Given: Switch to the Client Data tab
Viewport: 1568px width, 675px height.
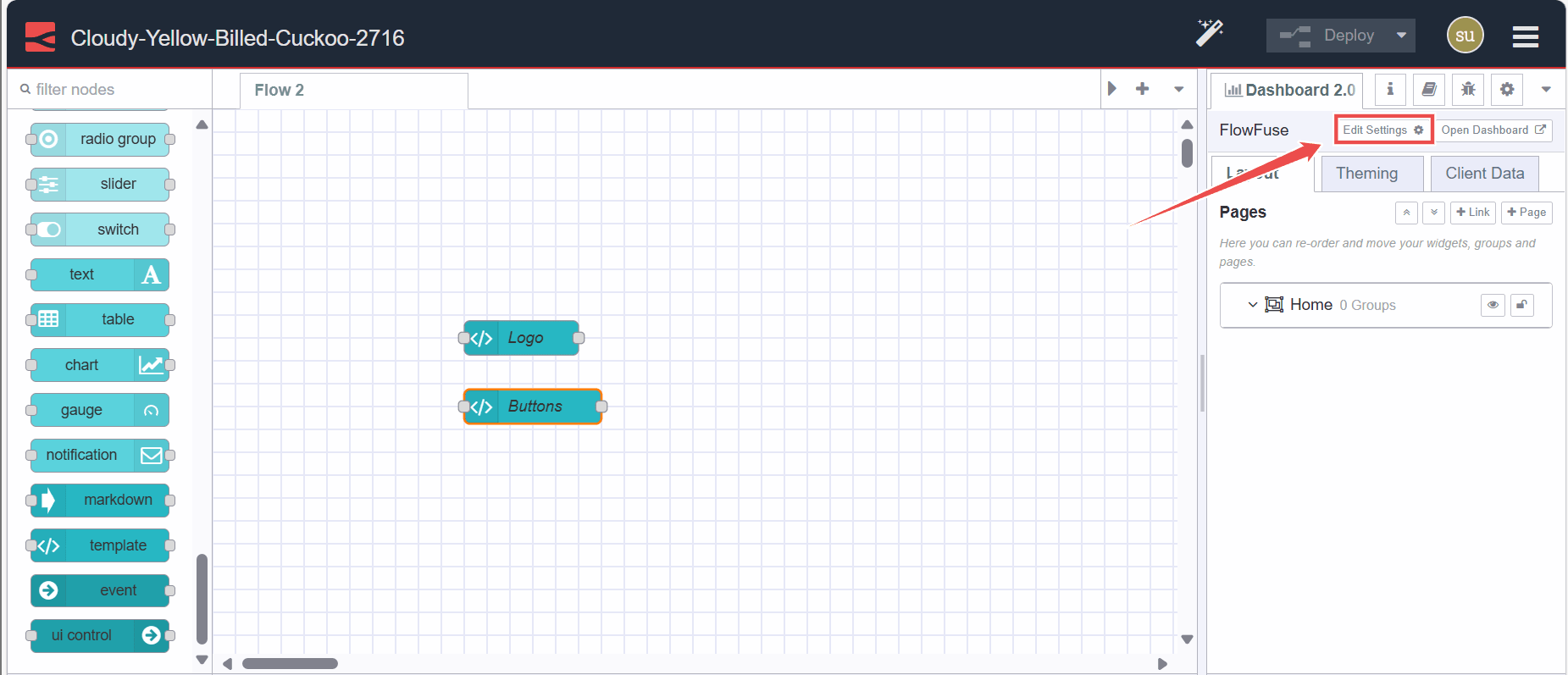Looking at the screenshot, I should pyautogui.click(x=1484, y=174).
